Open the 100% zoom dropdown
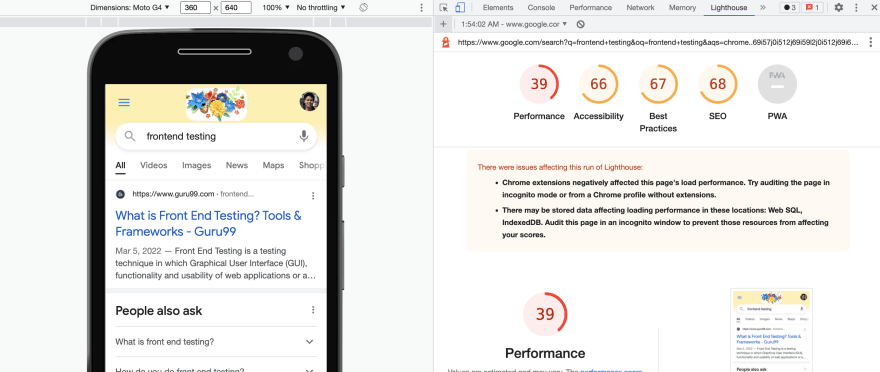This screenshot has height=372, width=880. point(276,8)
